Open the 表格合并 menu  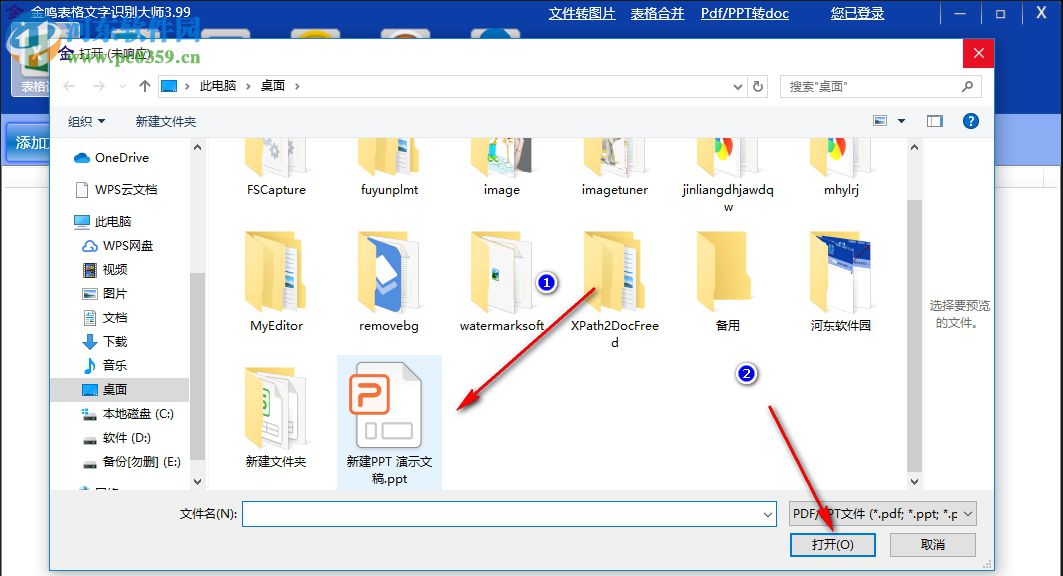point(658,14)
